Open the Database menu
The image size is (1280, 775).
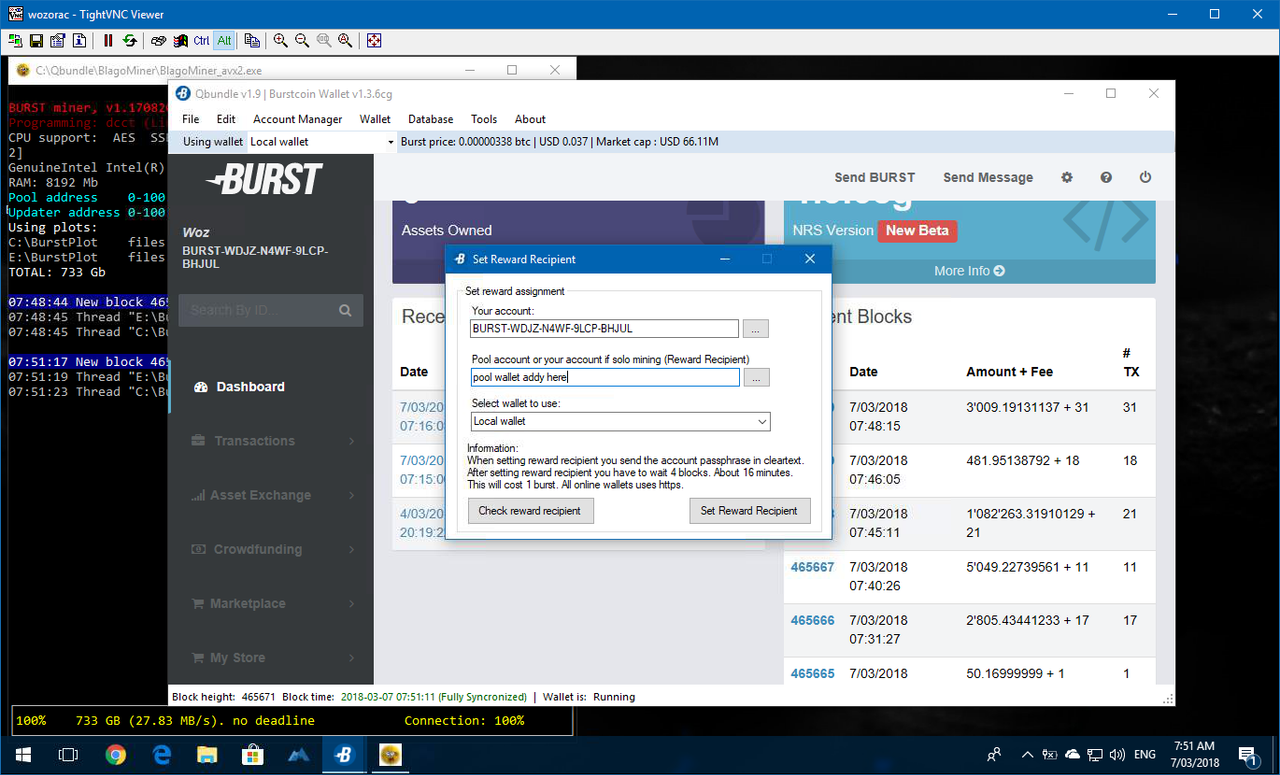coord(431,119)
